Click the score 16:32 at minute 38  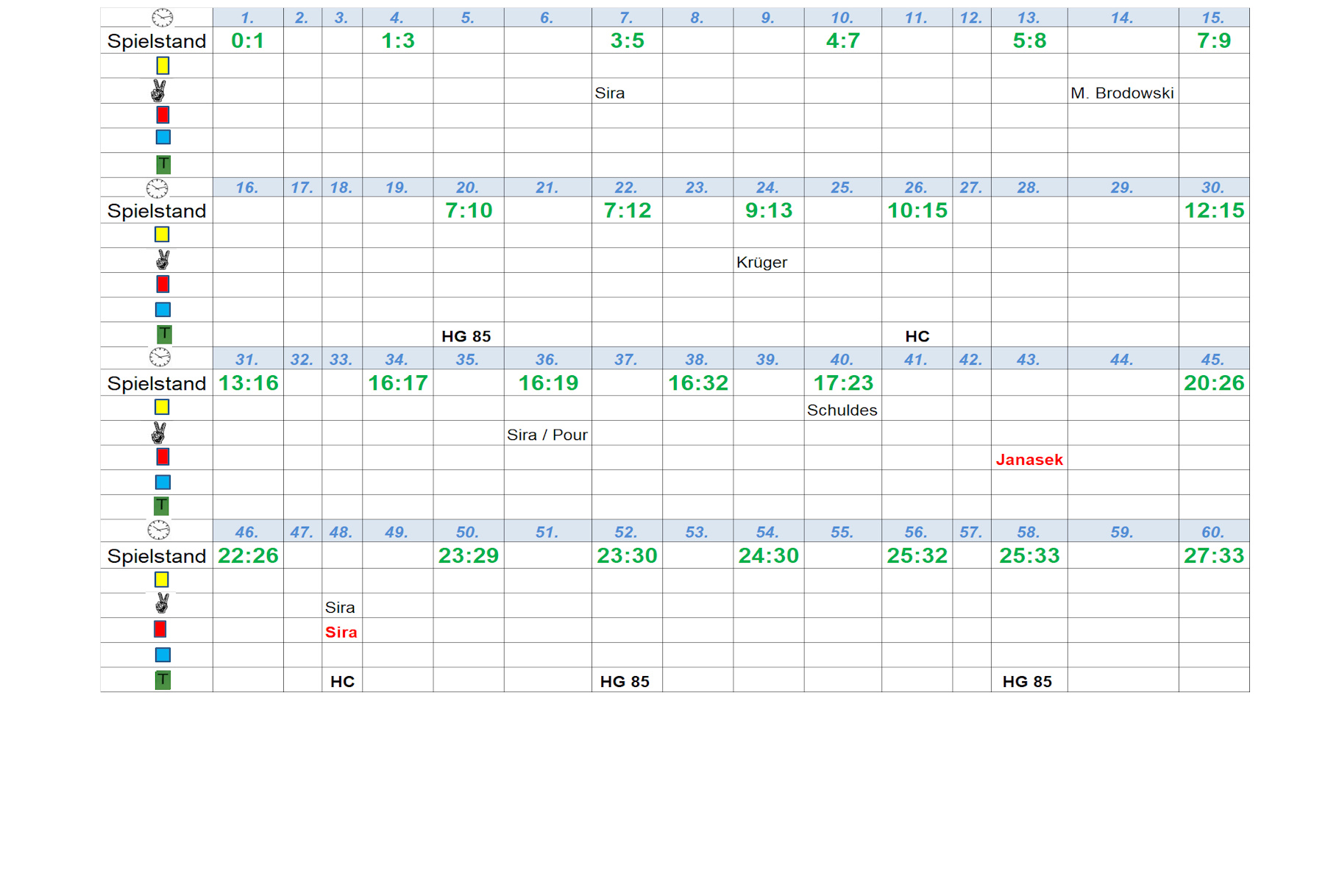[697, 383]
